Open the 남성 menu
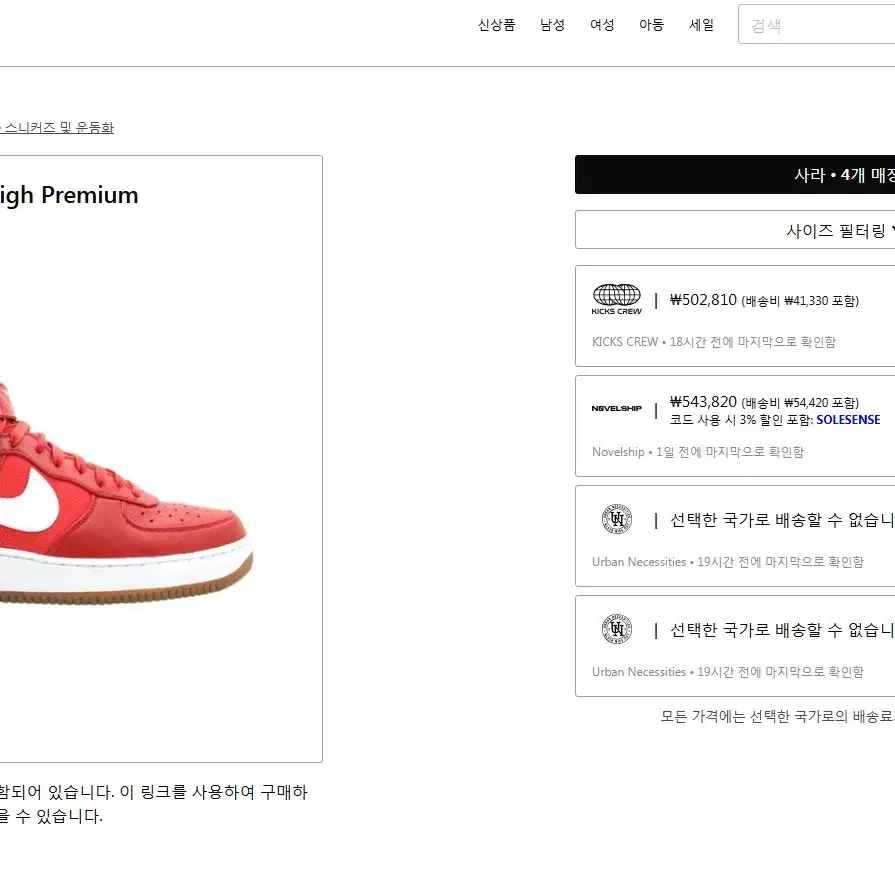This screenshot has width=895, height=895. (x=552, y=25)
